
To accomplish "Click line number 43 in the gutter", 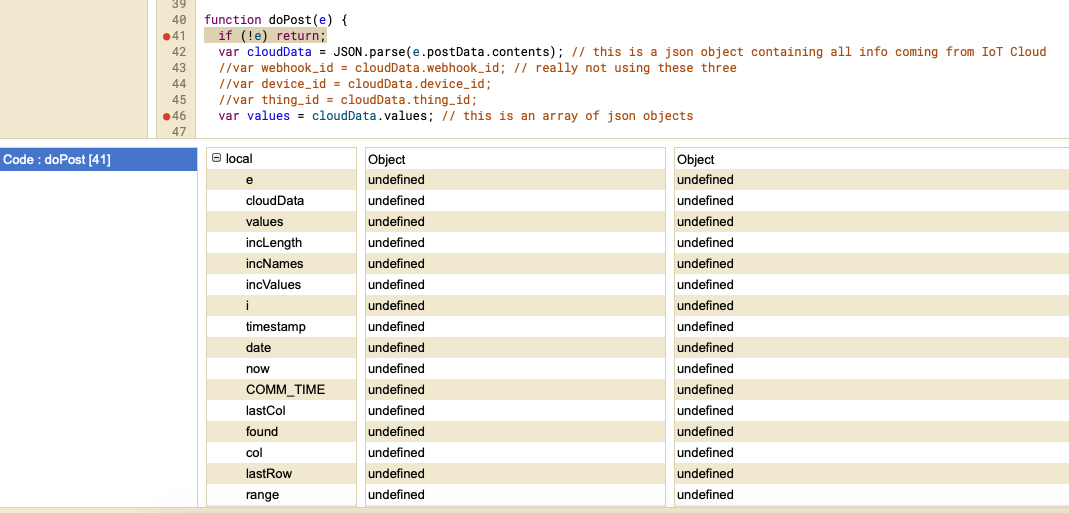I will point(179,68).
